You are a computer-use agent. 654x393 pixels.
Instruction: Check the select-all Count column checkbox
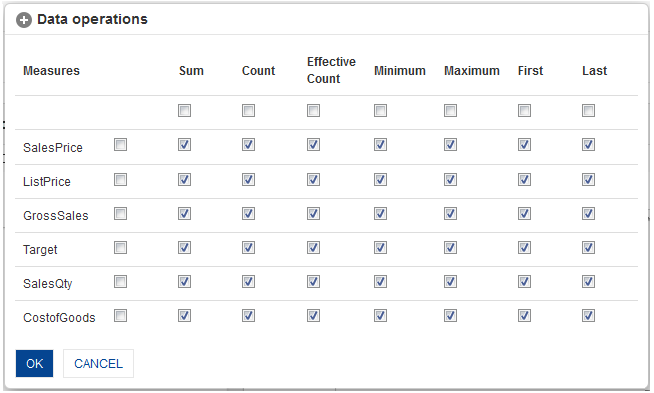[x=248, y=111]
